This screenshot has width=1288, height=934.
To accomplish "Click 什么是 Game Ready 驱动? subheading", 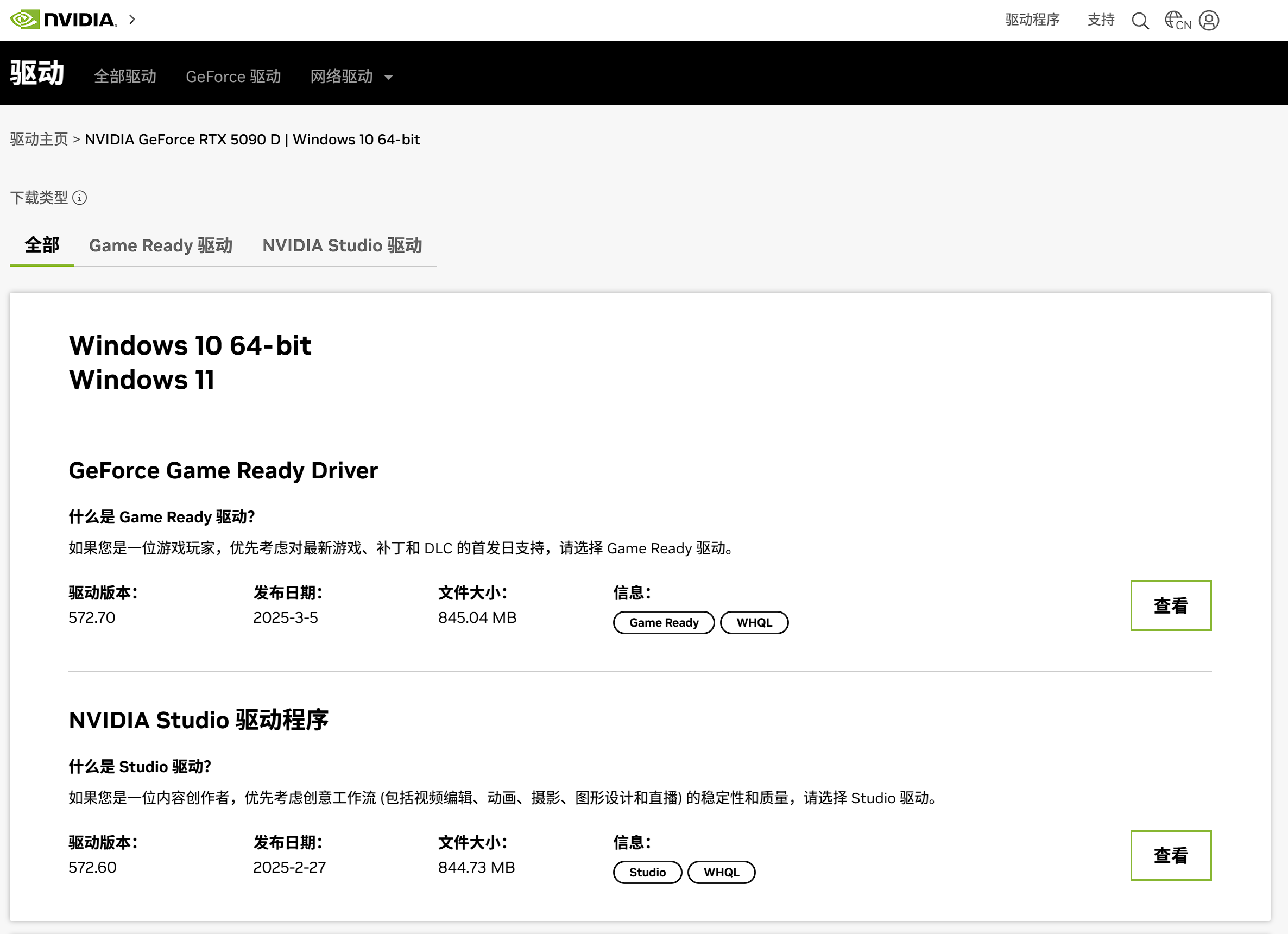I will [x=162, y=516].
